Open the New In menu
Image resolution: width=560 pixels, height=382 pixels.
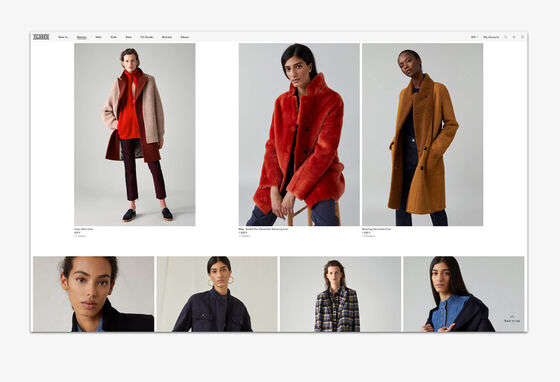pos(63,37)
